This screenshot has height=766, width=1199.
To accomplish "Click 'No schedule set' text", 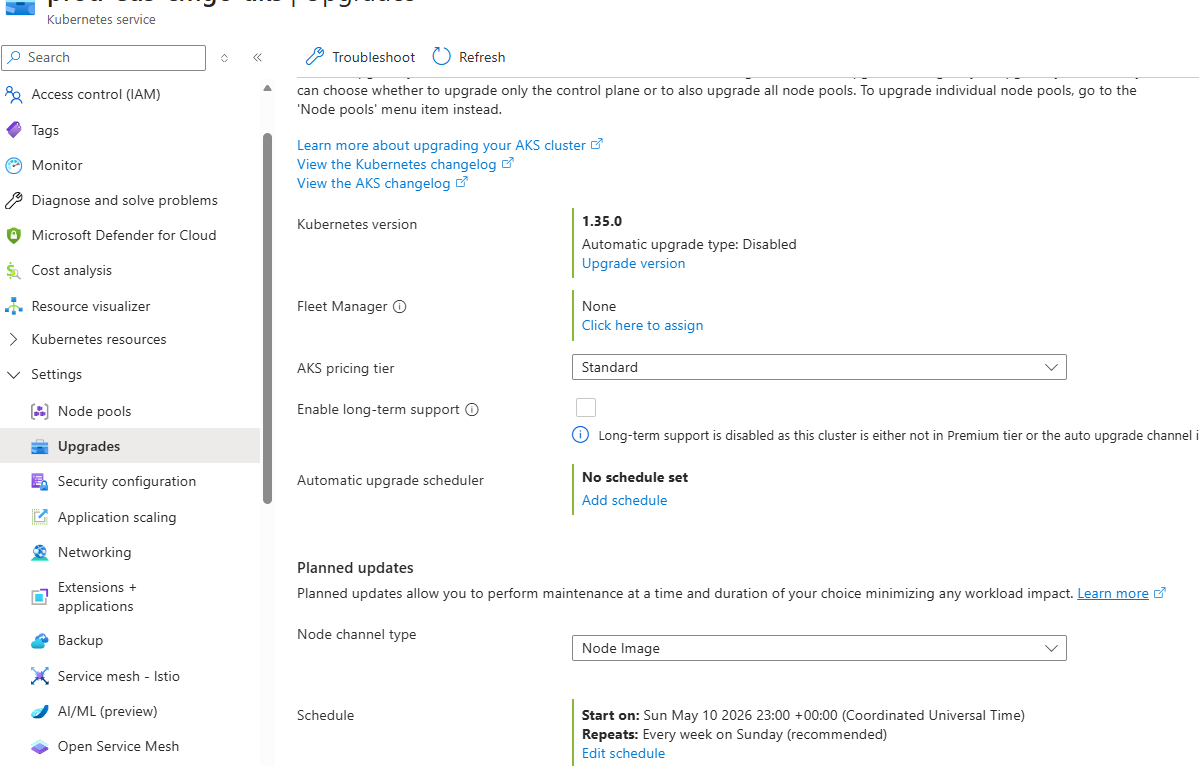I will point(635,478).
